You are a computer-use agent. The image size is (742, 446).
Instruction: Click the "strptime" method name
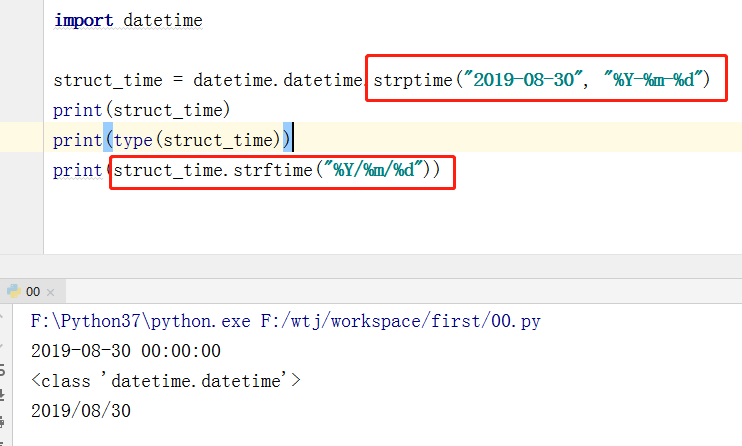[413, 80]
